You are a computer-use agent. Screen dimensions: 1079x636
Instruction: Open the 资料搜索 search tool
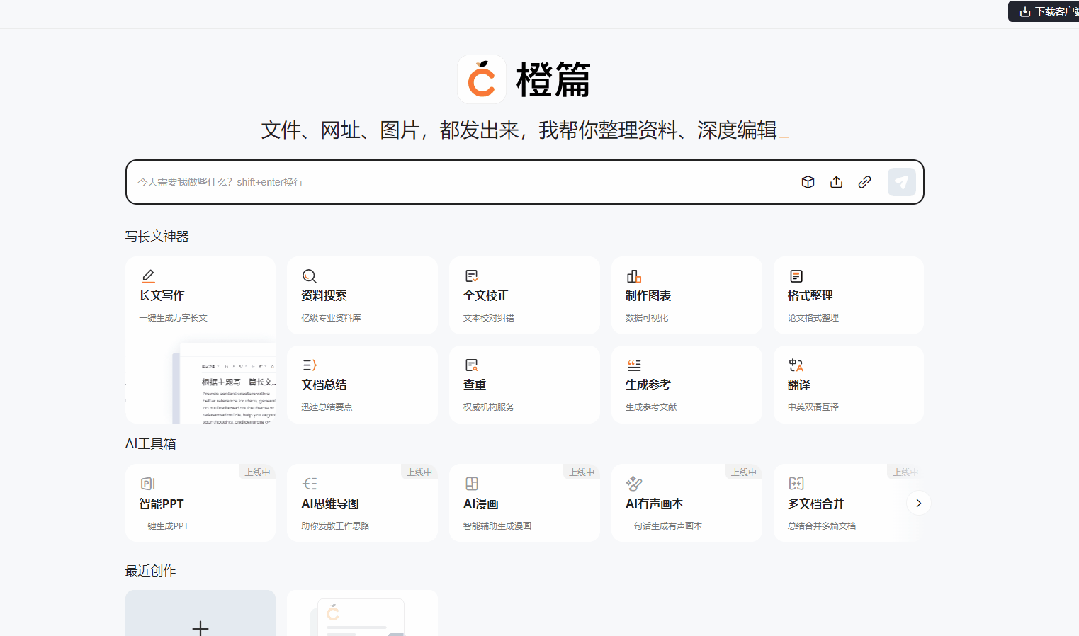point(362,294)
